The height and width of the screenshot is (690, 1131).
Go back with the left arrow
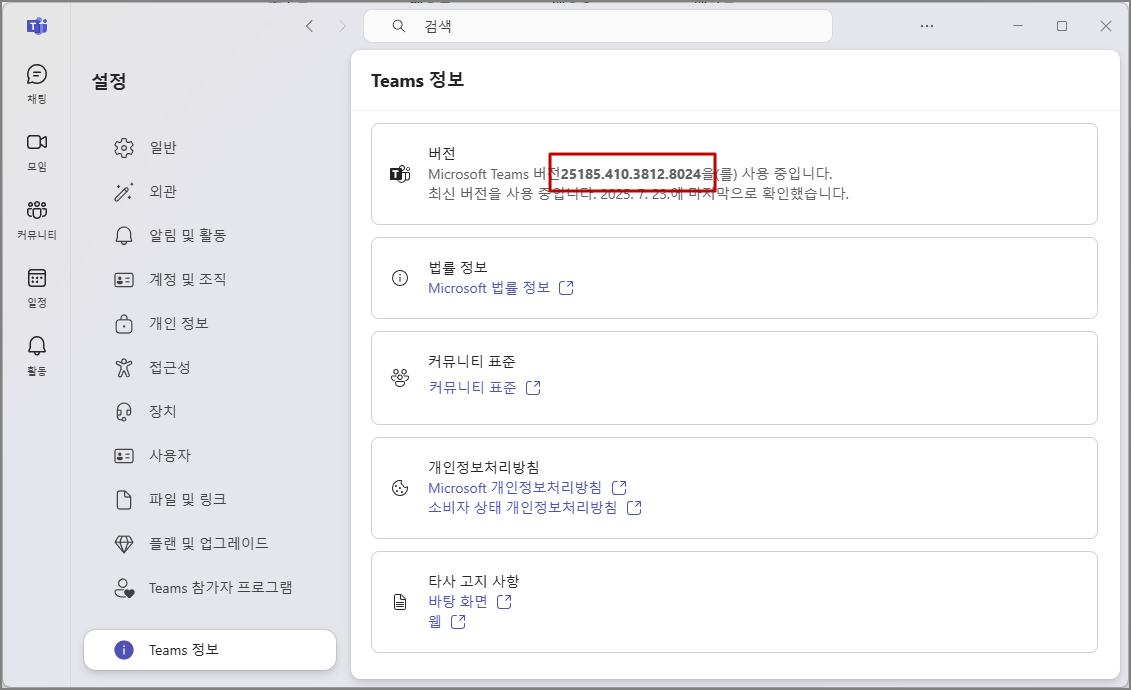tap(309, 26)
